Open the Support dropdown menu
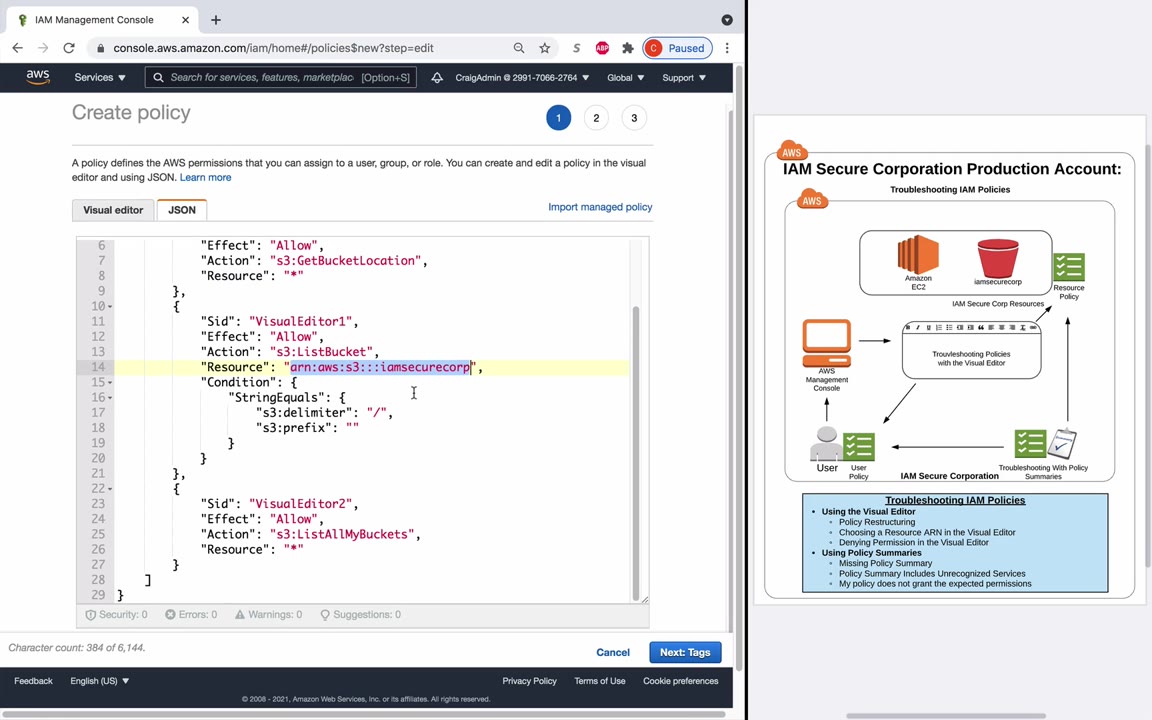1152x720 pixels. coord(683,78)
